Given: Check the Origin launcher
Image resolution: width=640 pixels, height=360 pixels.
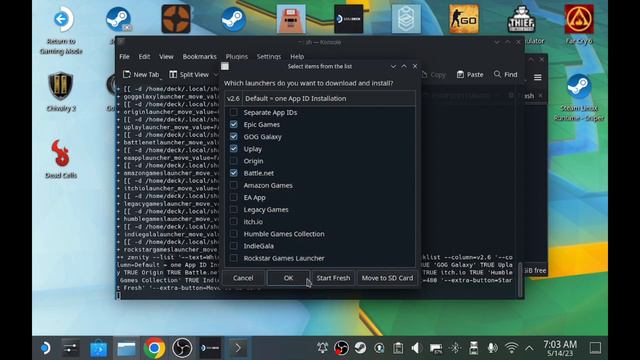Looking at the screenshot, I should (233, 161).
